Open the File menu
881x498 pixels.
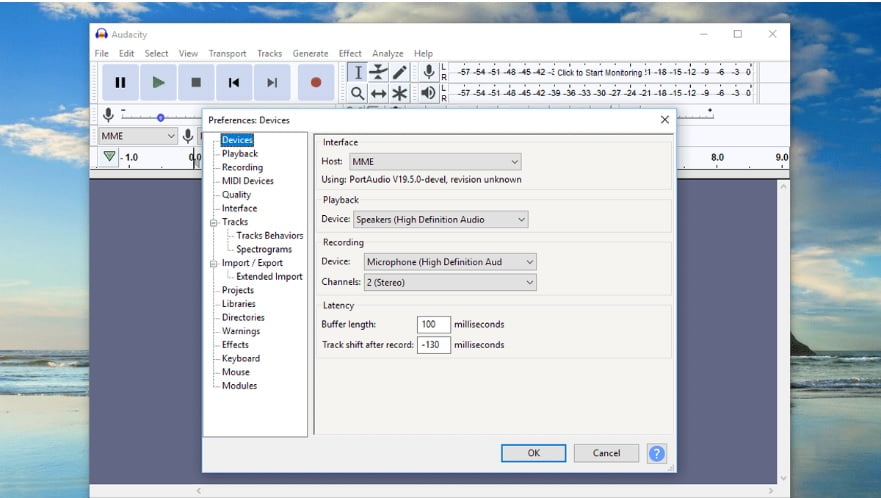click(x=102, y=53)
